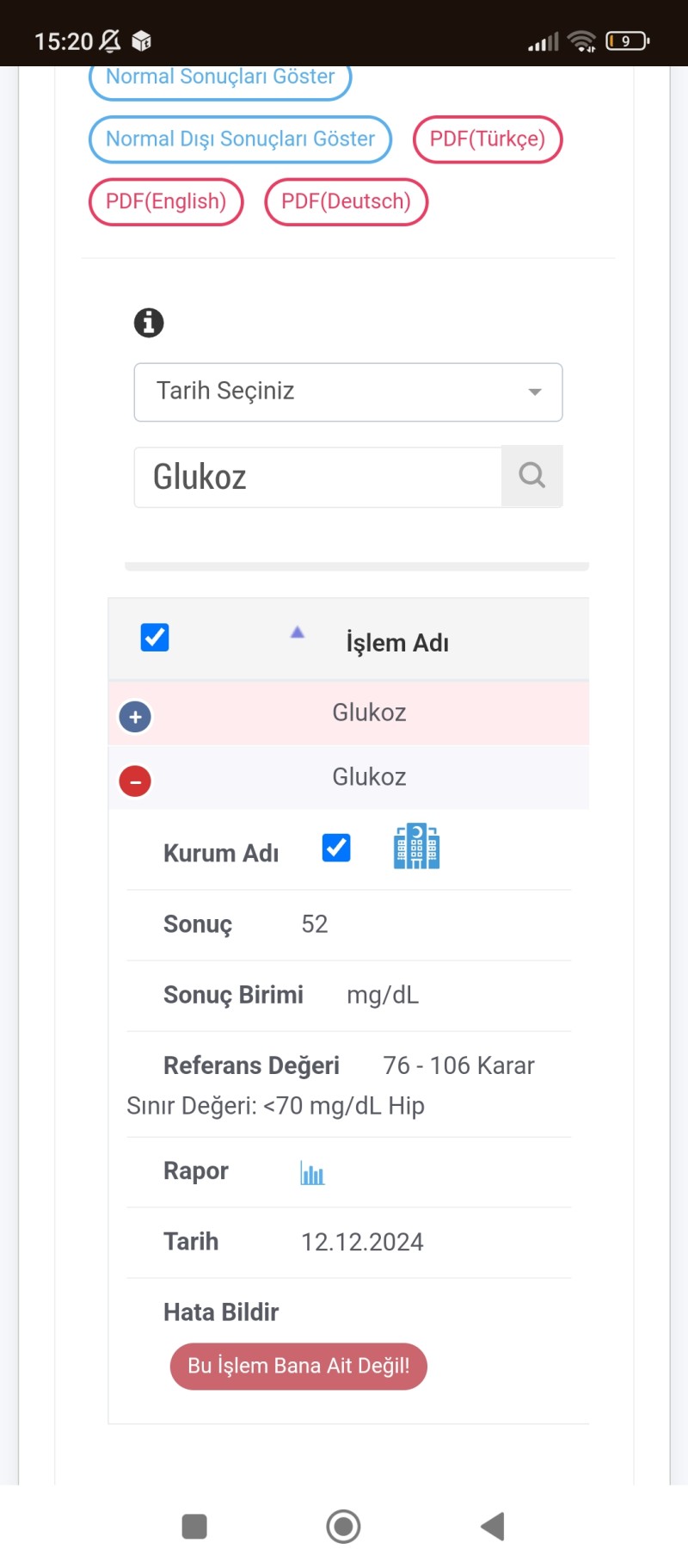Click the magnifier search icon

point(532,476)
